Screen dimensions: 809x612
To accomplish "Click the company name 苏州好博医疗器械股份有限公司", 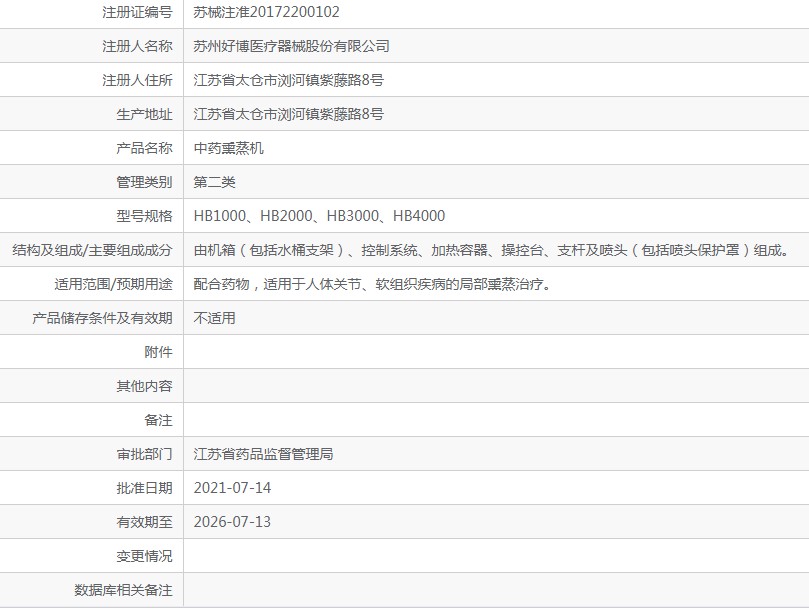I will coord(292,46).
